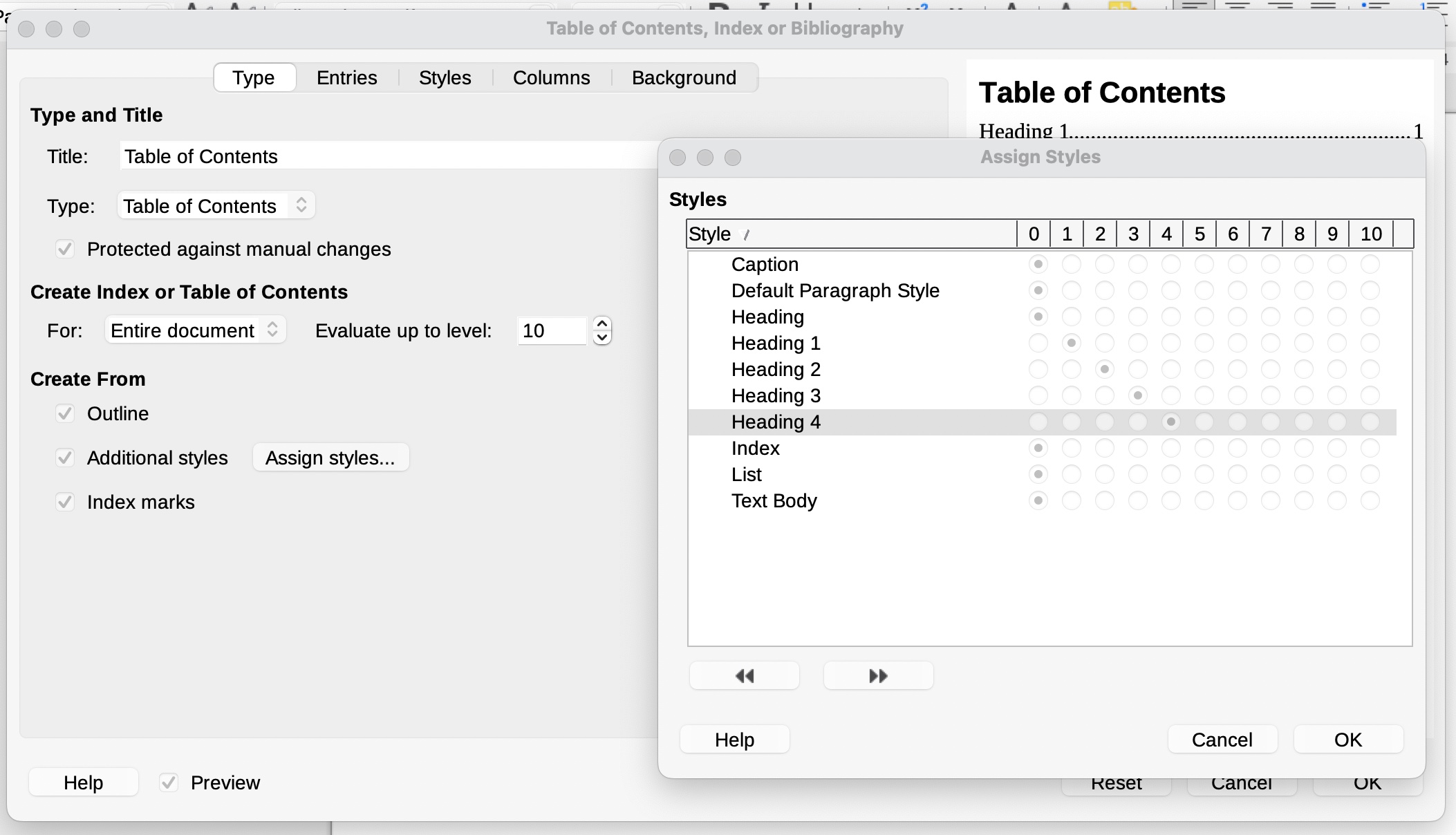Select the Heading 2 style row

[776, 369]
